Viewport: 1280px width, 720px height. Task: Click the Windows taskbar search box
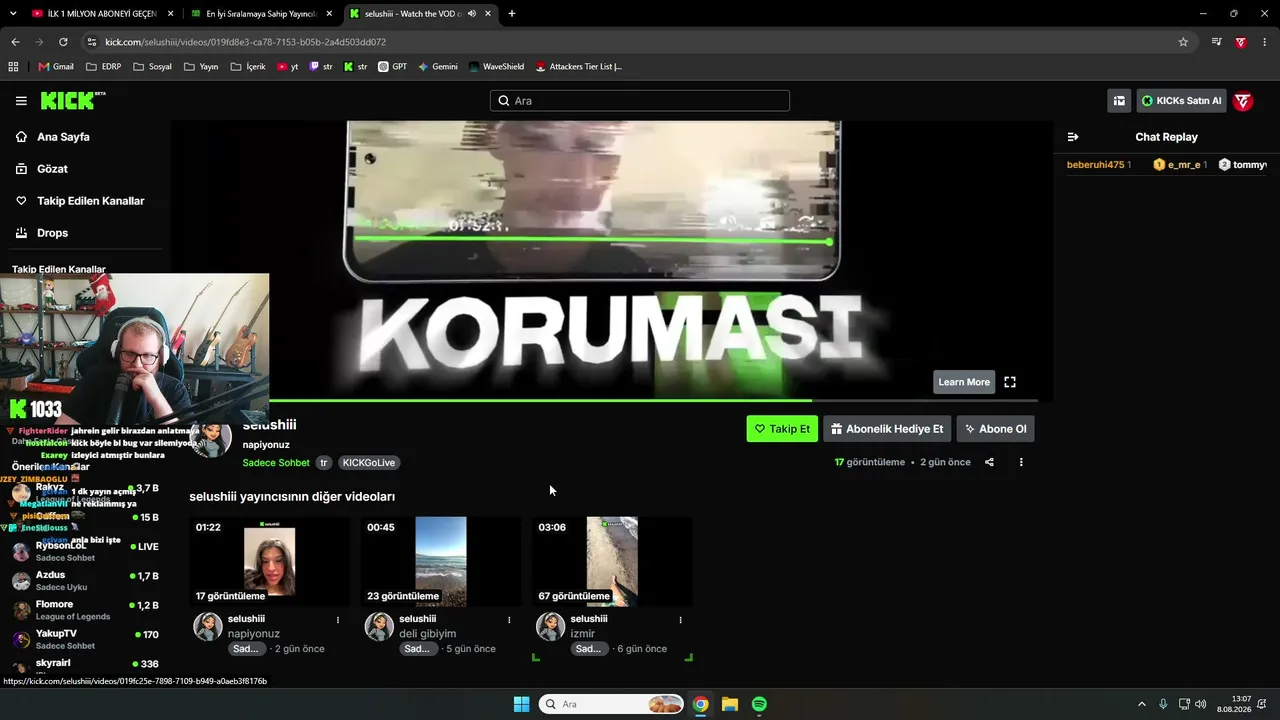pos(612,704)
